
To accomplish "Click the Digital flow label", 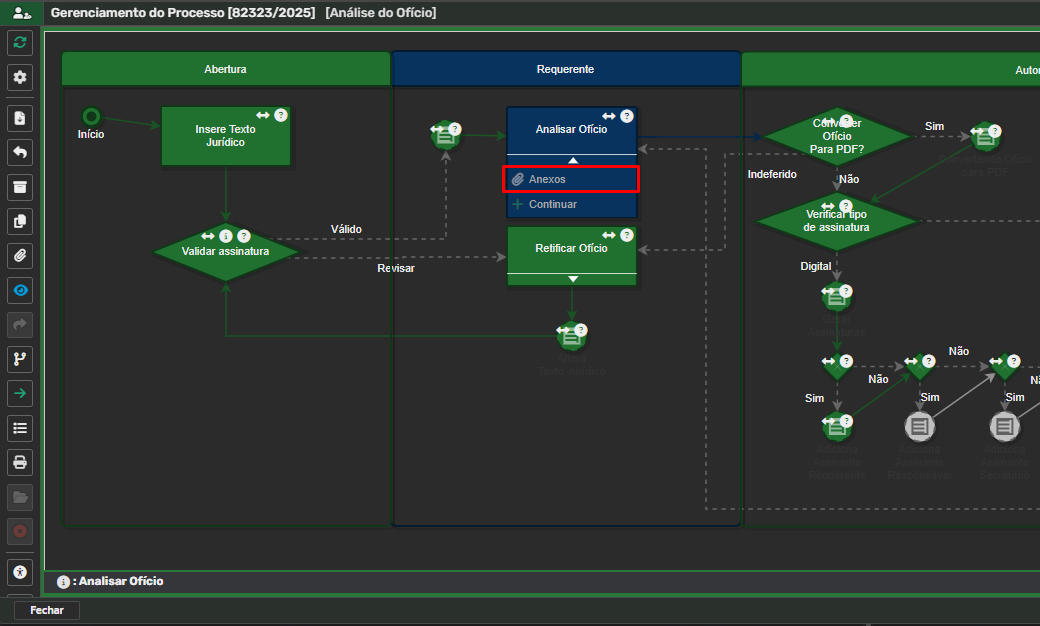I will pyautogui.click(x=816, y=266).
